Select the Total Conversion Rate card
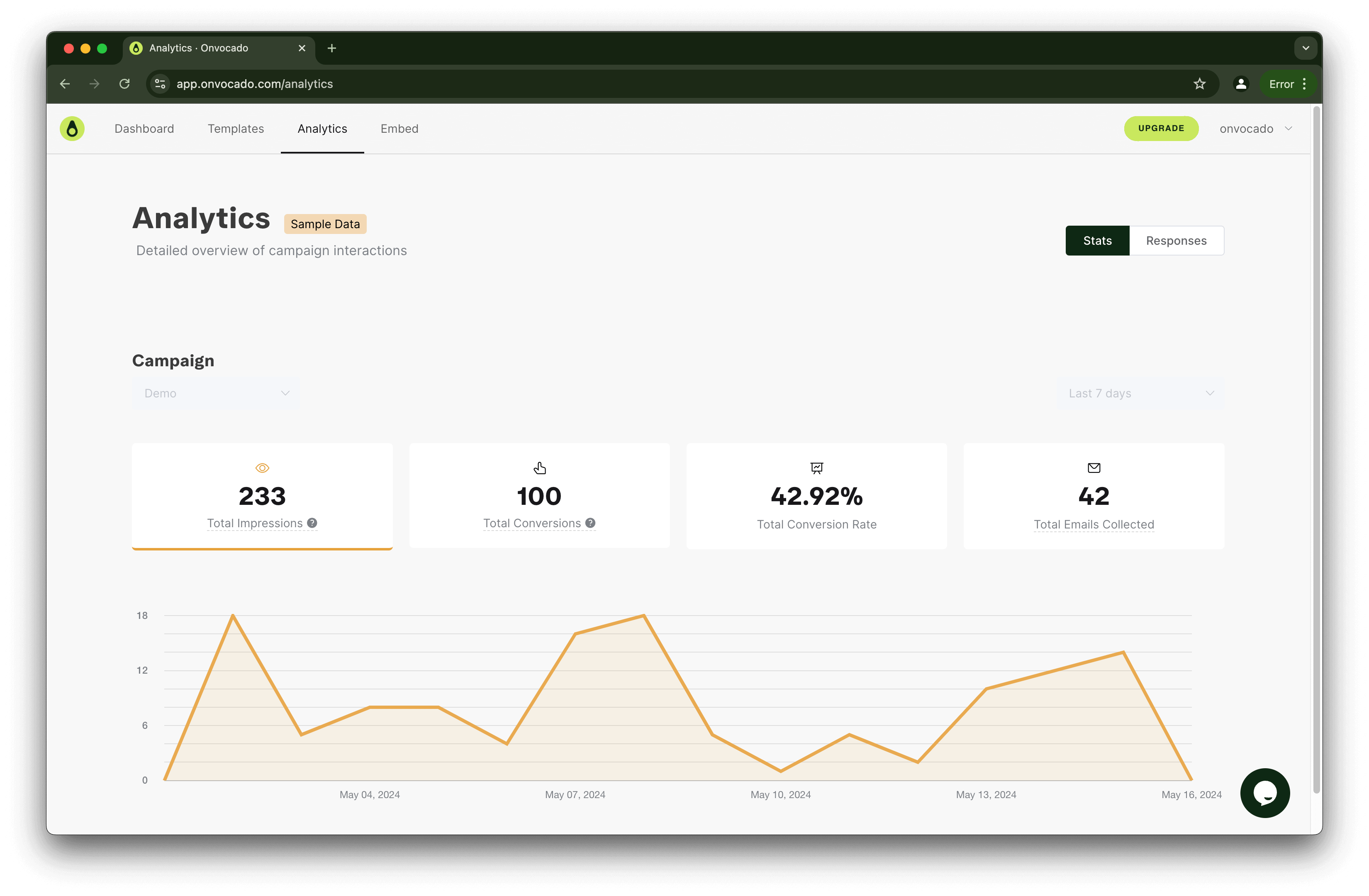The image size is (1369, 896). (x=816, y=496)
